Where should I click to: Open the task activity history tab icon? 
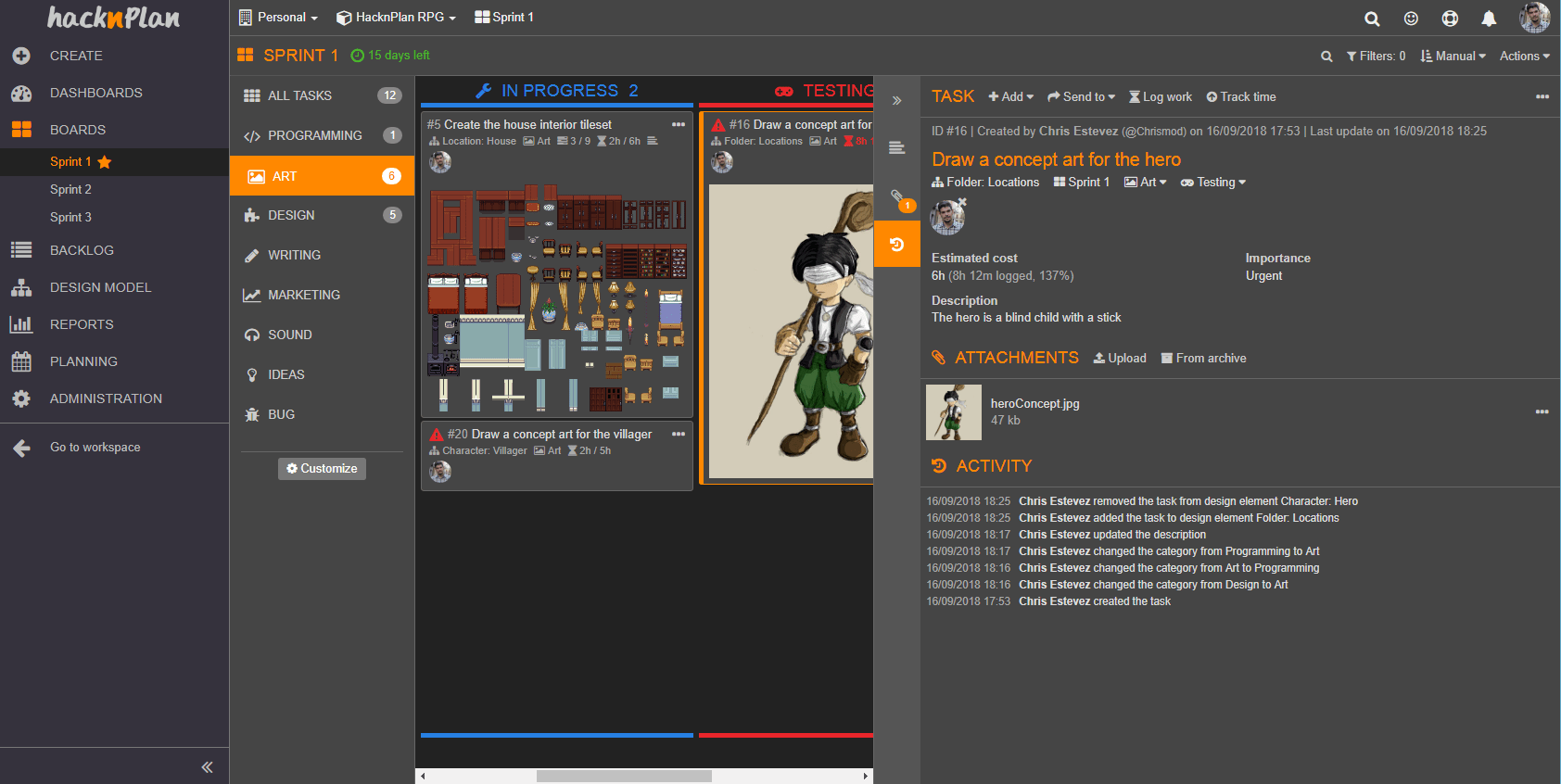tap(896, 245)
